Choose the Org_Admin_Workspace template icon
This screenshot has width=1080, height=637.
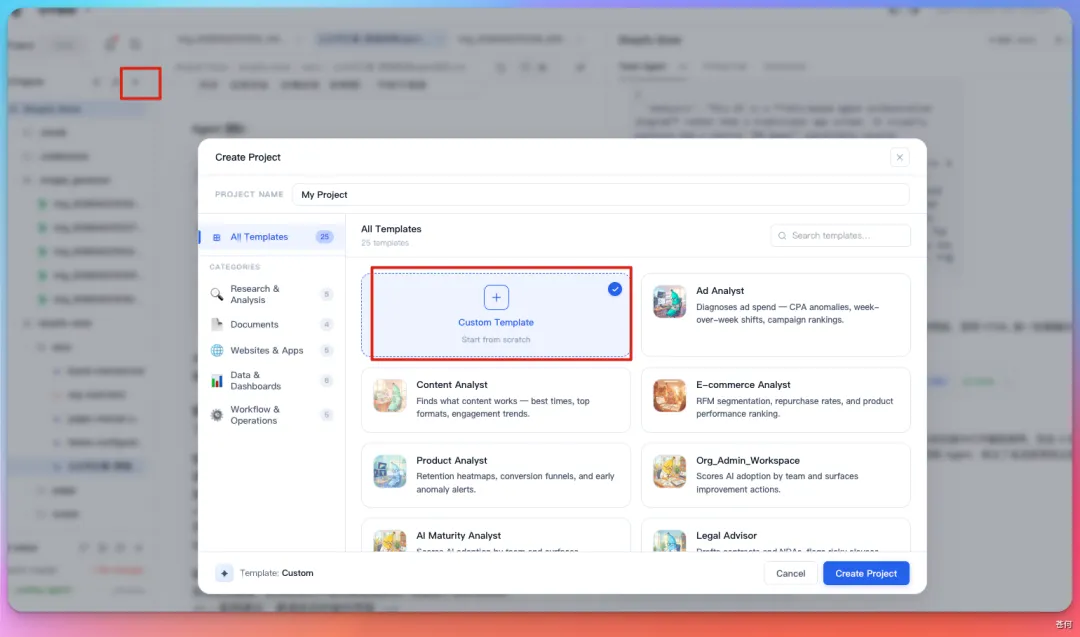pos(669,471)
